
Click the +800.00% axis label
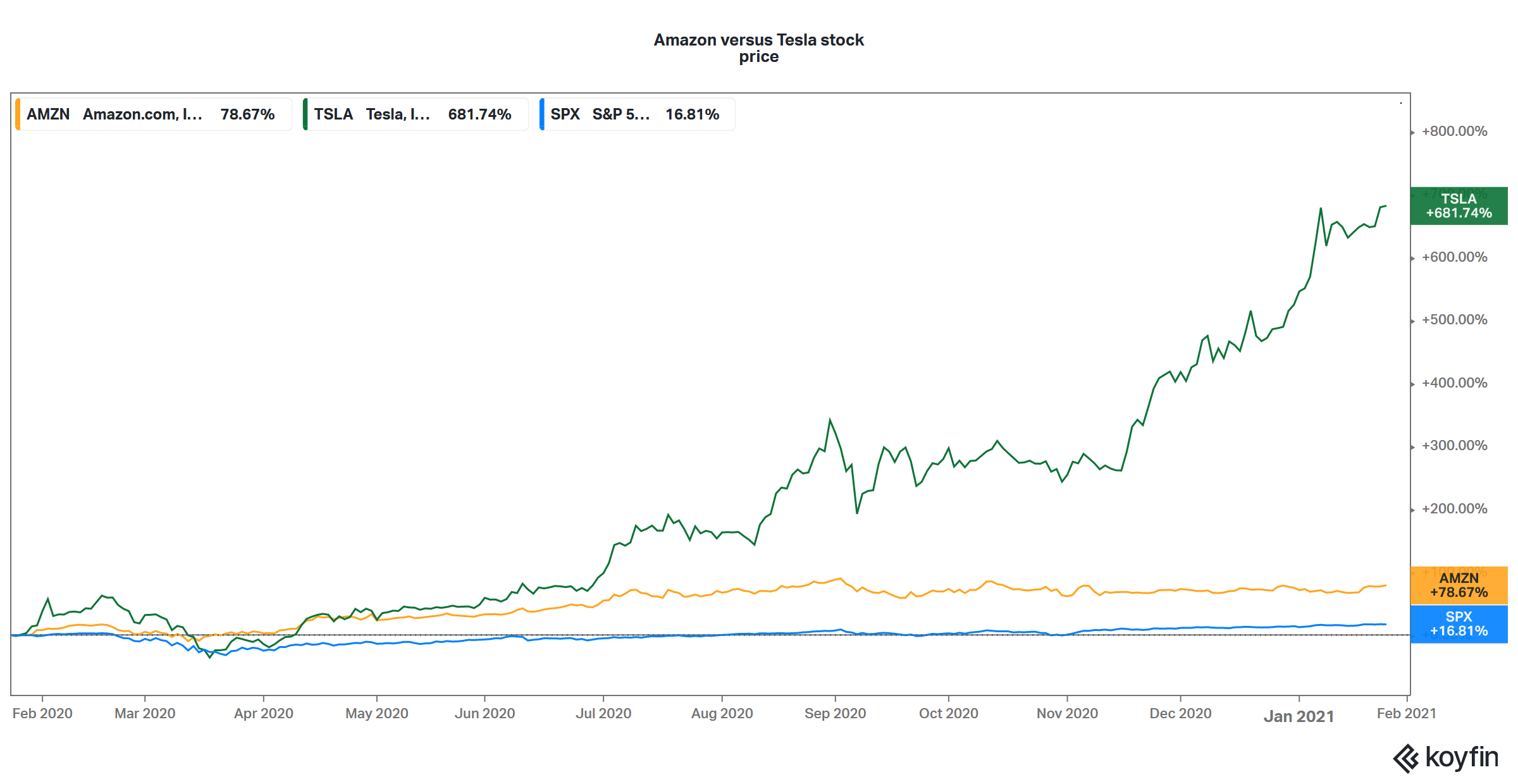(1454, 132)
